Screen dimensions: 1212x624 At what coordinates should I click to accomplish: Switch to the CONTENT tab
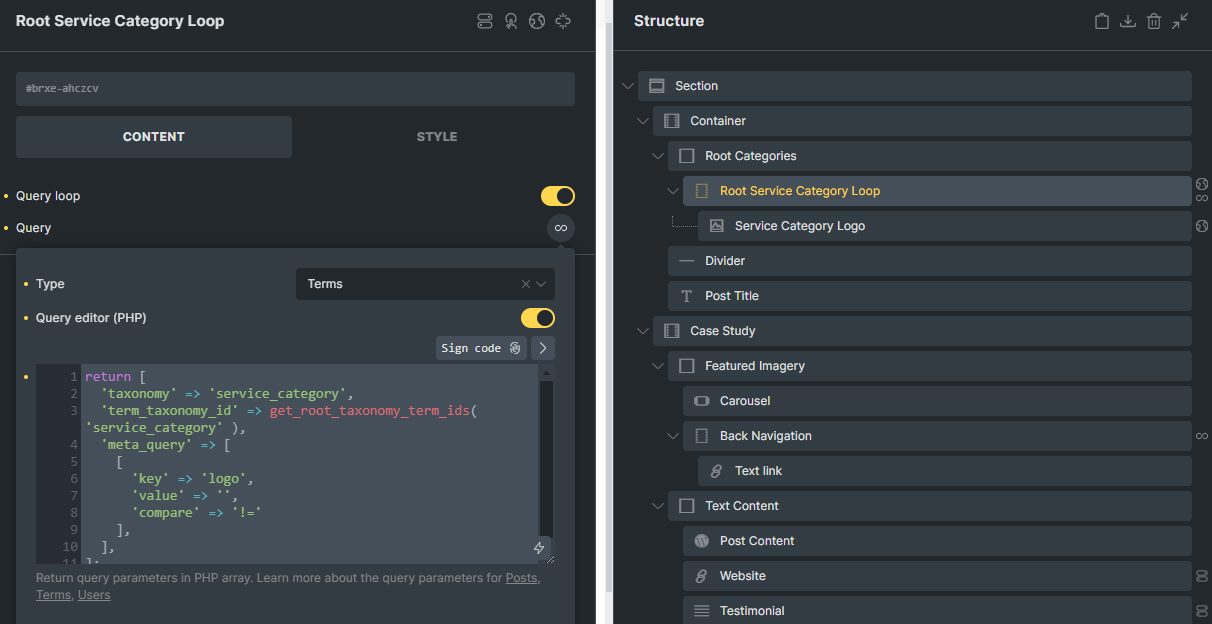coord(154,137)
